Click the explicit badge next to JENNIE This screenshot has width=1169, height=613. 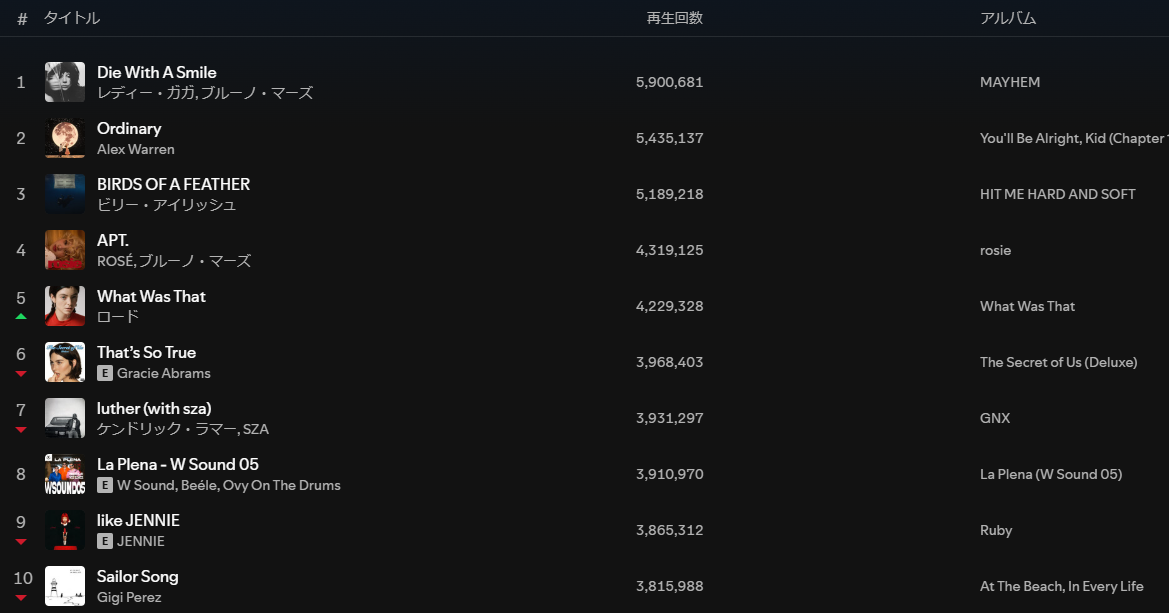[x=105, y=541]
